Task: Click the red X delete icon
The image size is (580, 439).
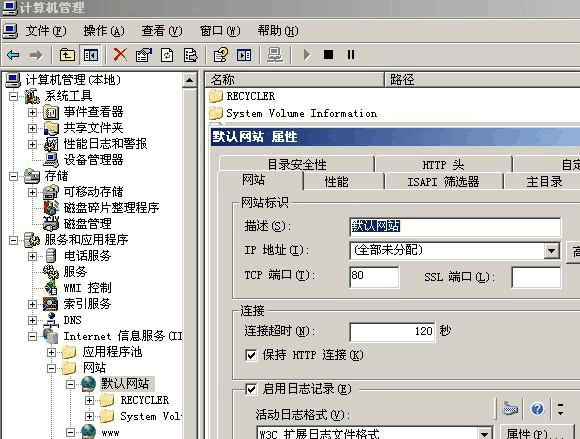Action: [x=120, y=55]
